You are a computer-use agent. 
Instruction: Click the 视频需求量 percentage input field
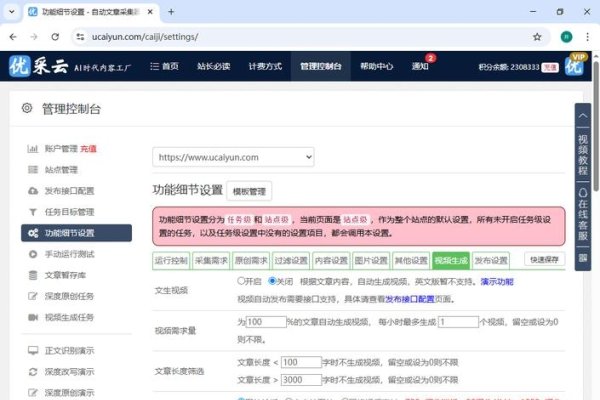coord(266,322)
